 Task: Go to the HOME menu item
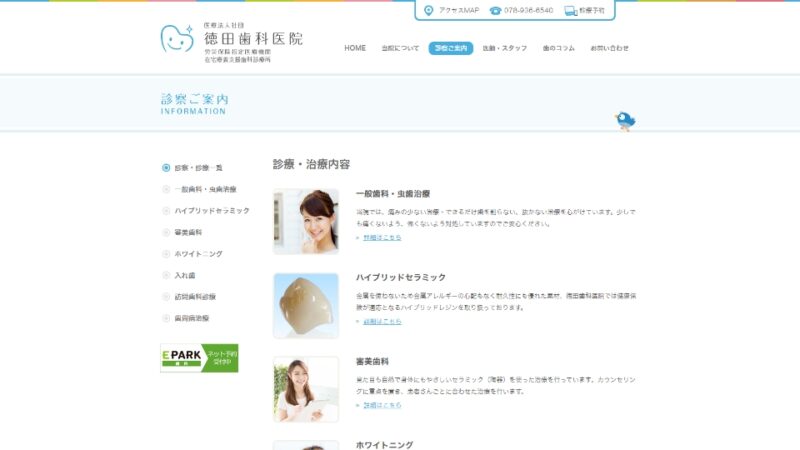(x=355, y=48)
